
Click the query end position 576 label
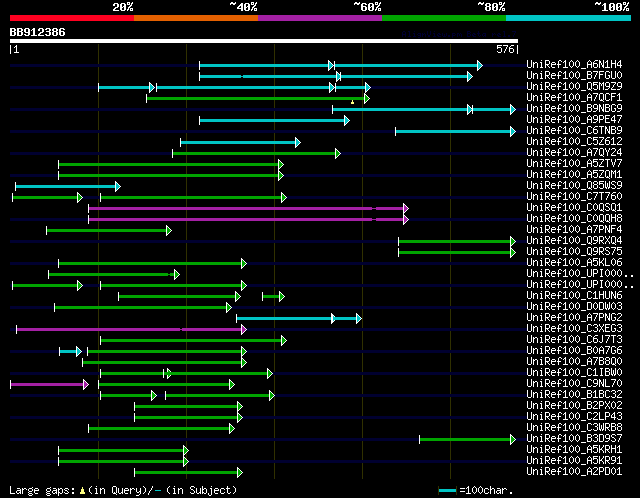coord(505,49)
